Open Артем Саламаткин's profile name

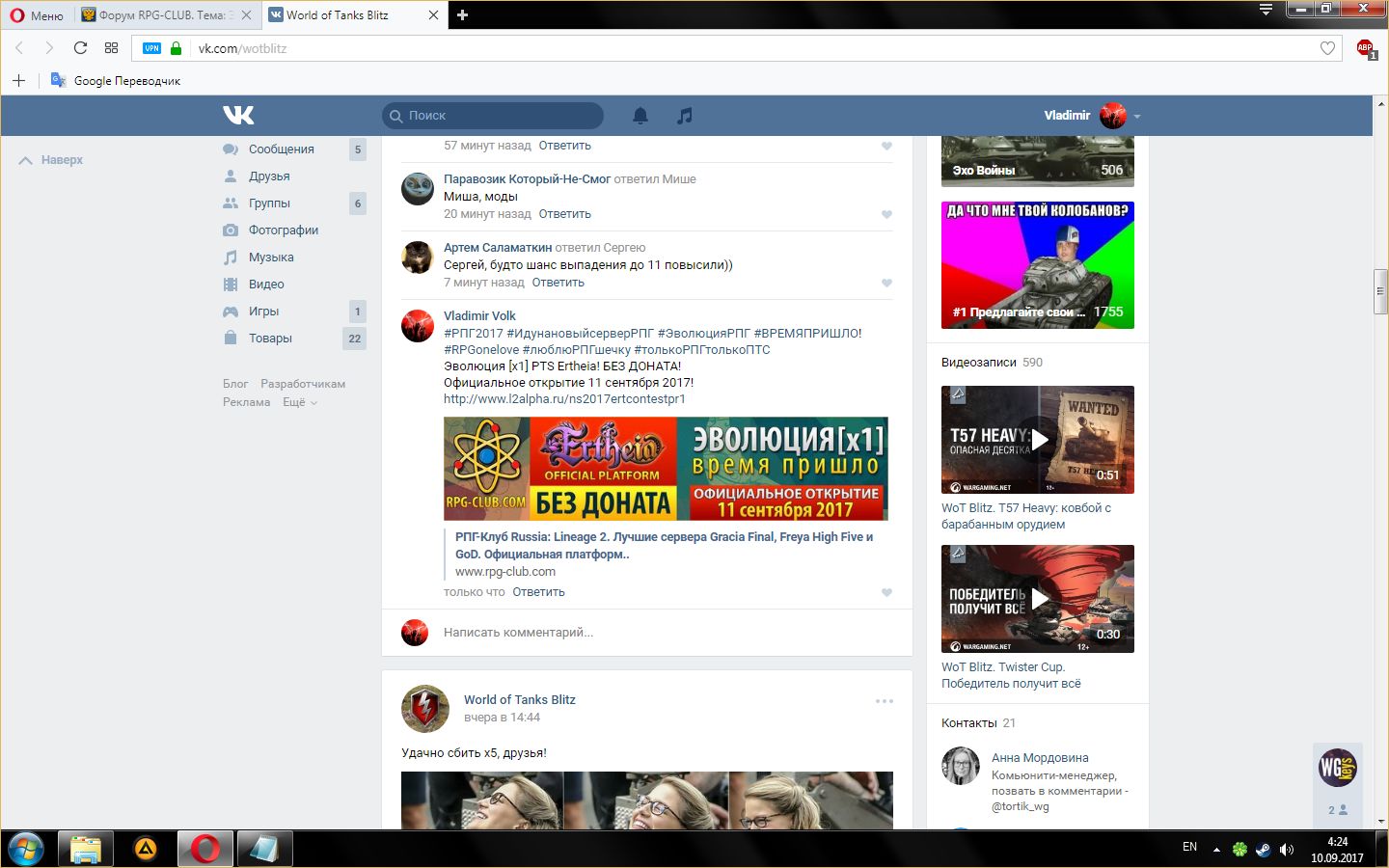tap(498, 248)
